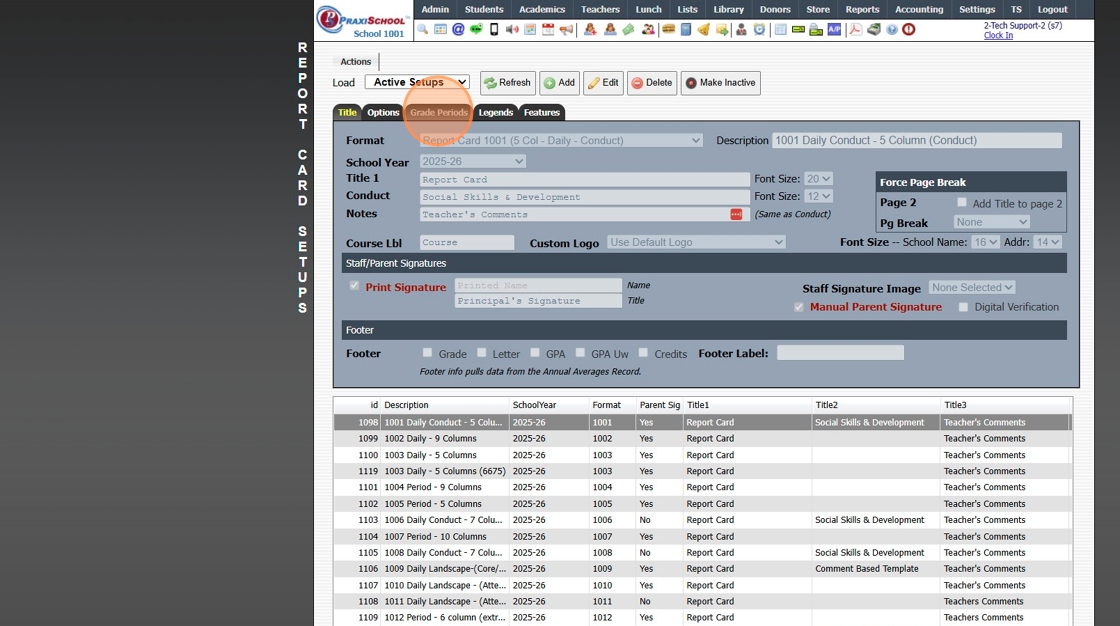Open the Staff Signature Image dropdown
This screenshot has width=1120, height=626.
(x=971, y=287)
